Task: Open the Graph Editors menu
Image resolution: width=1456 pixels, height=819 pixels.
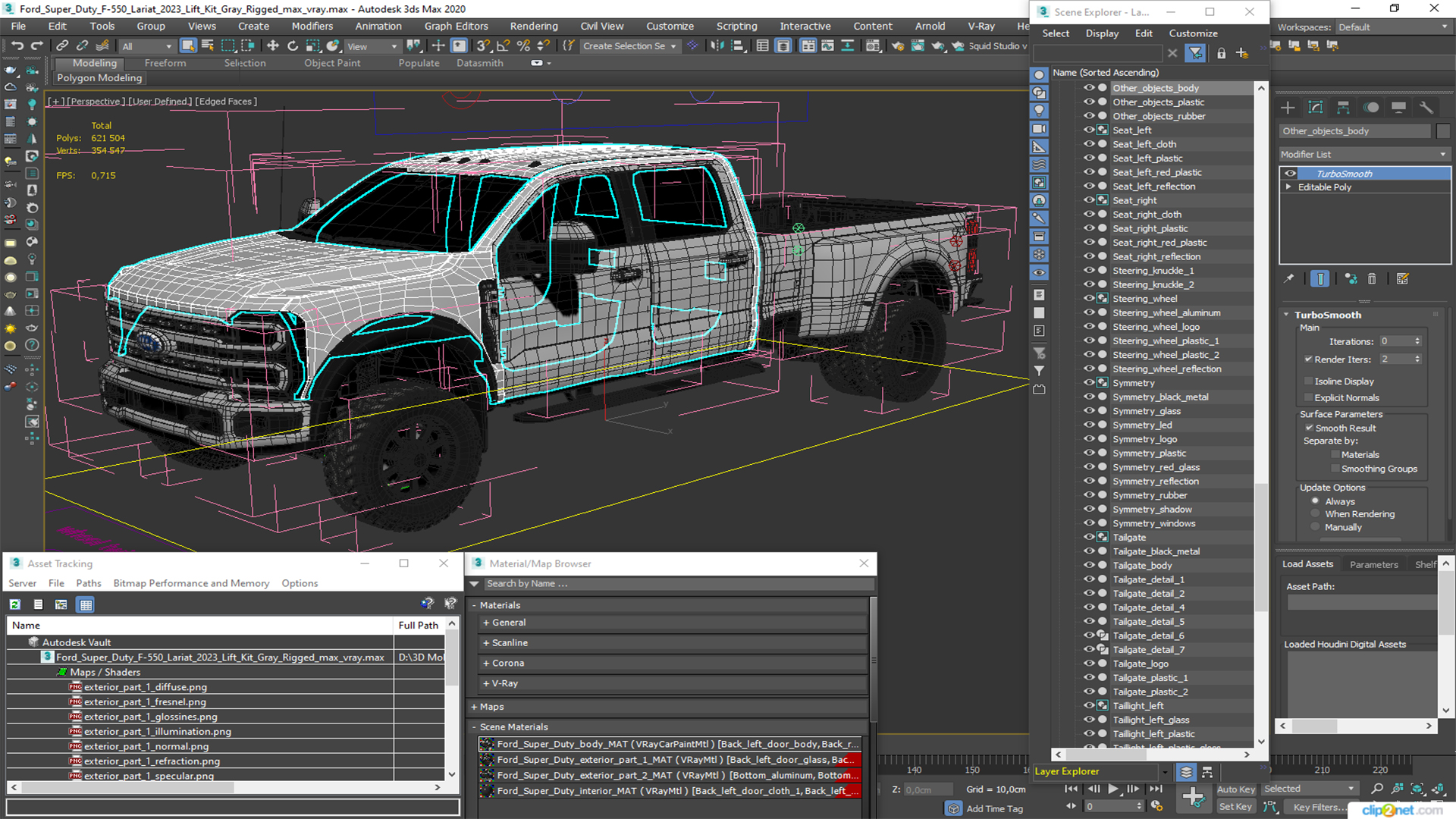Action: pyautogui.click(x=456, y=26)
